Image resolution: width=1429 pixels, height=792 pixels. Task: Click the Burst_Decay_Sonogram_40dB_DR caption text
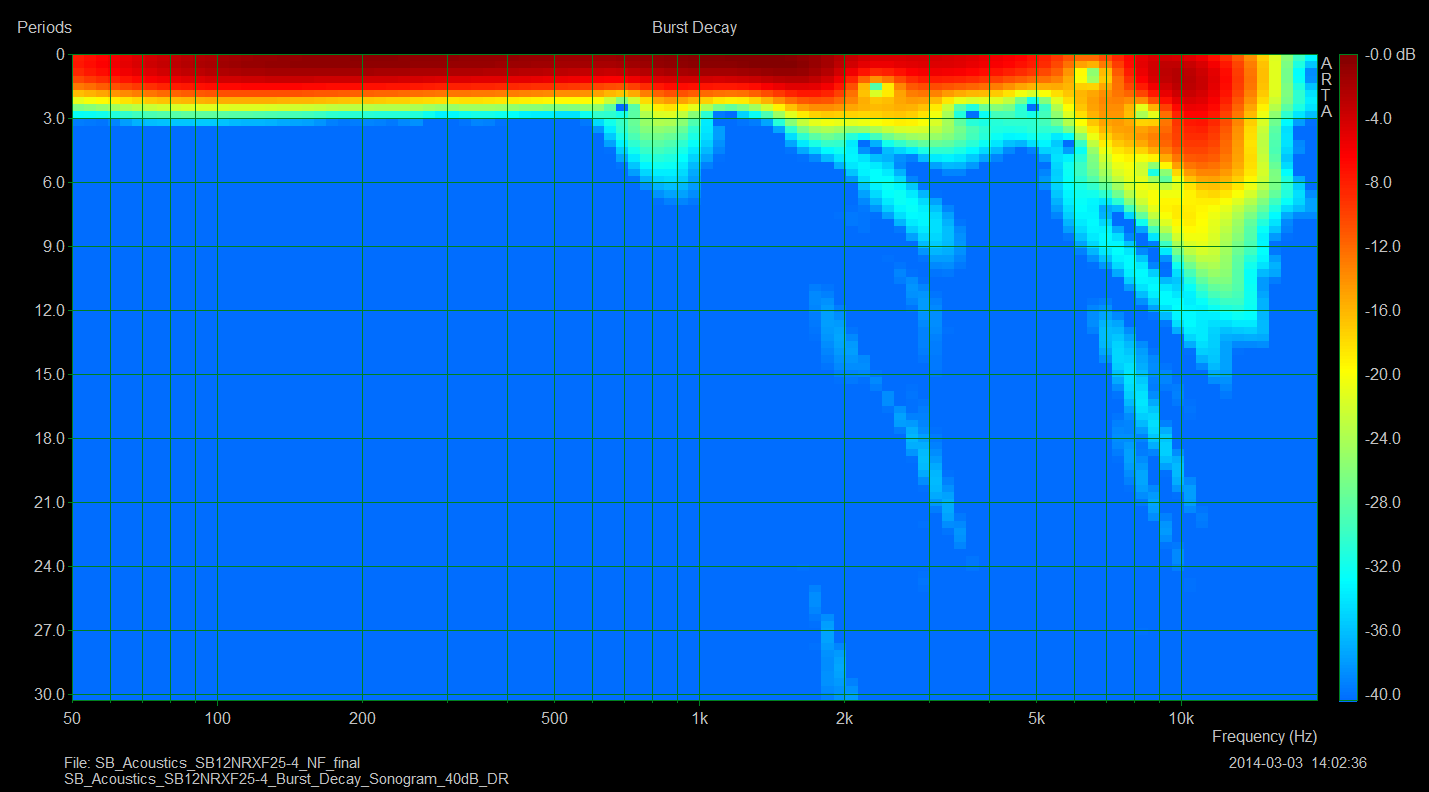tap(286, 779)
